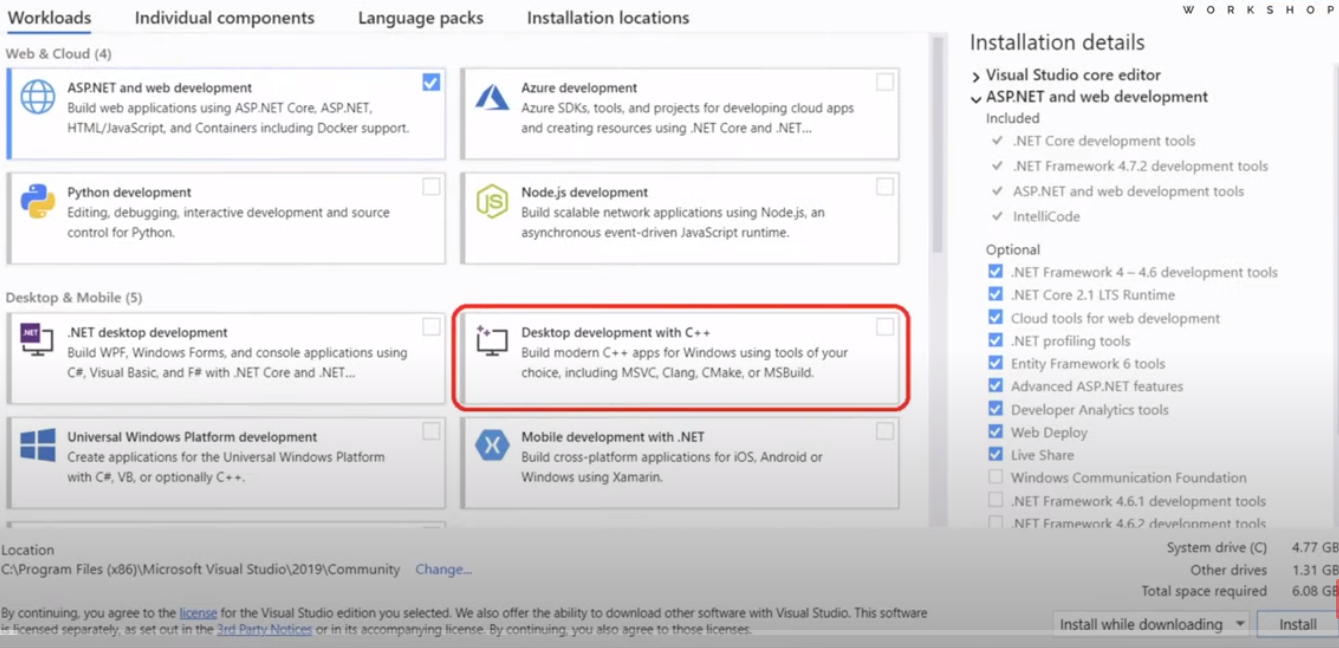Check the Azure development workload box
Image resolution: width=1339 pixels, height=648 pixels.
(x=885, y=82)
